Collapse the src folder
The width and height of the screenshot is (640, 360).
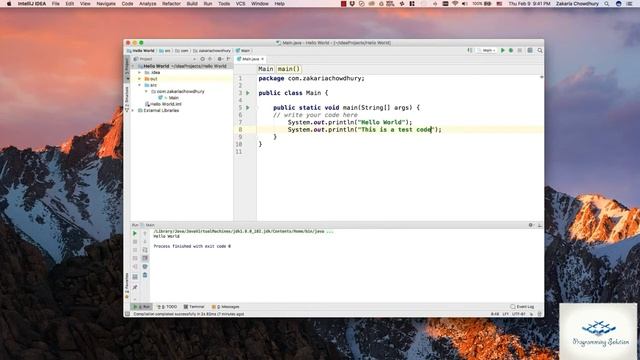pos(140,85)
